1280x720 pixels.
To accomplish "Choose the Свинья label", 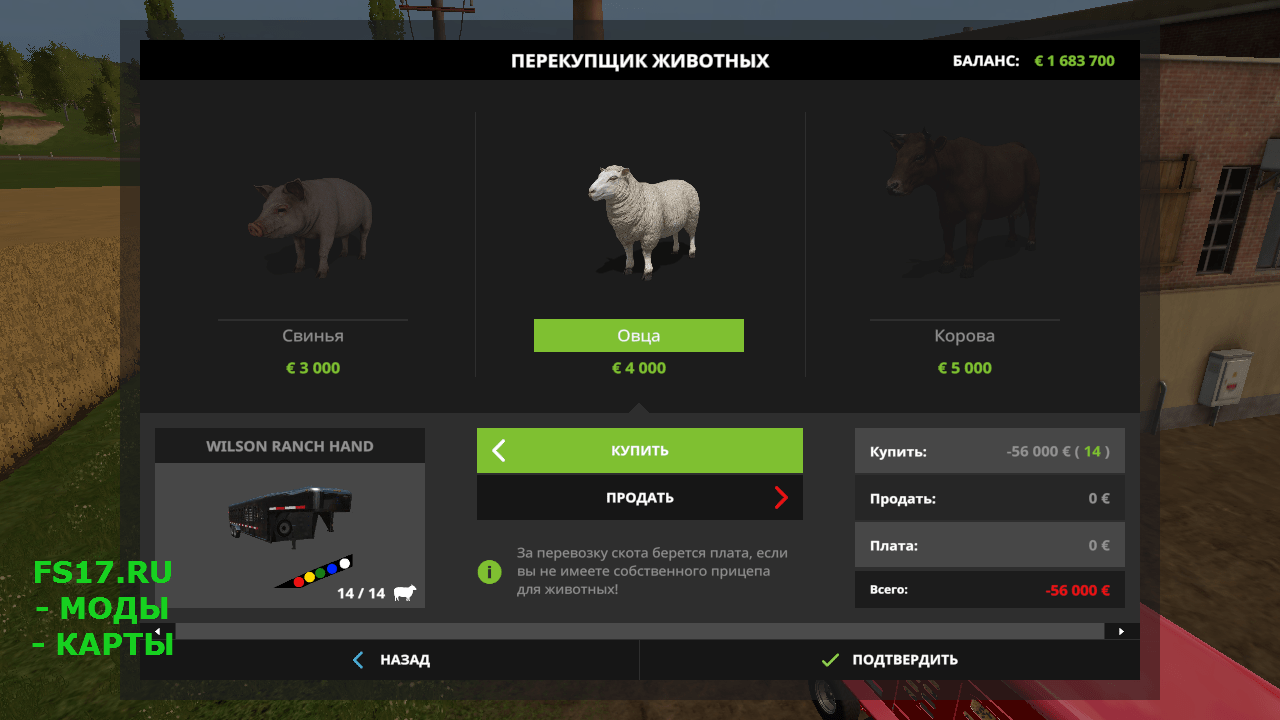I will tap(313, 336).
